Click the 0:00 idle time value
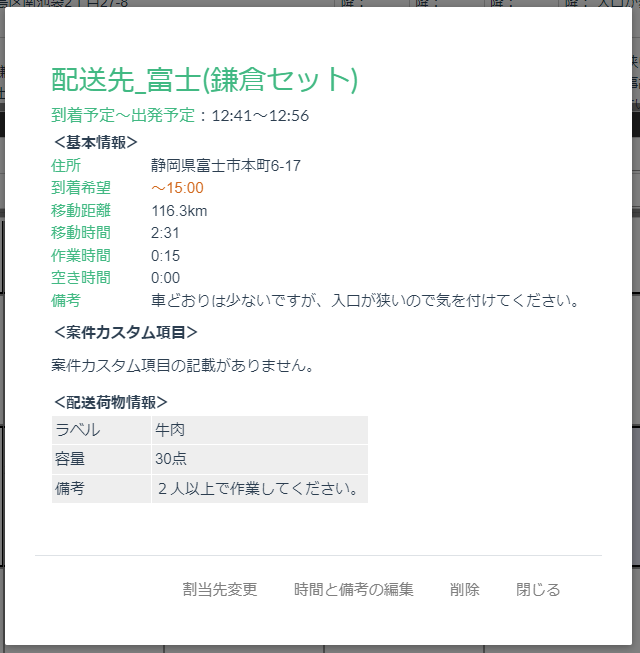This screenshot has width=640, height=653. [x=165, y=278]
